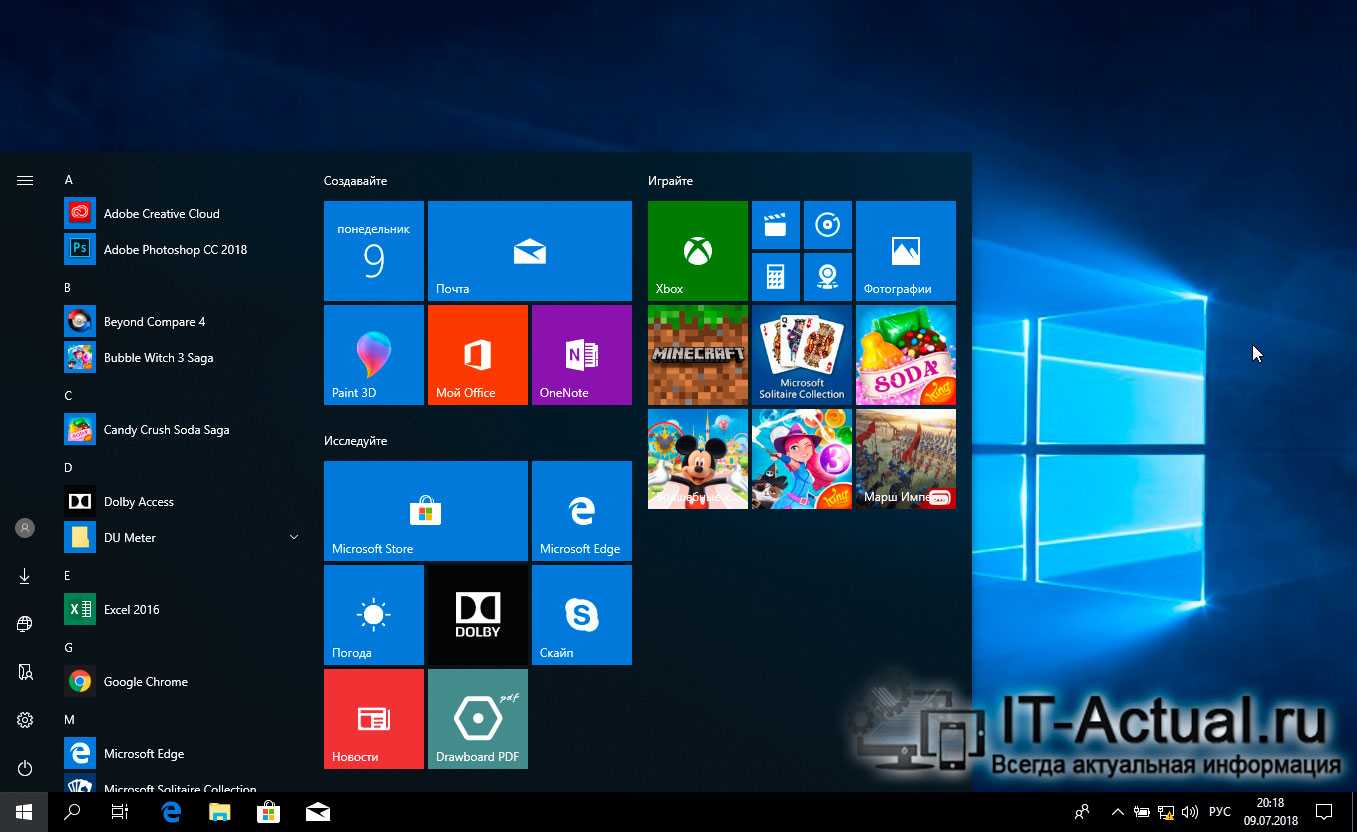Click the letter A group header

coord(69,180)
